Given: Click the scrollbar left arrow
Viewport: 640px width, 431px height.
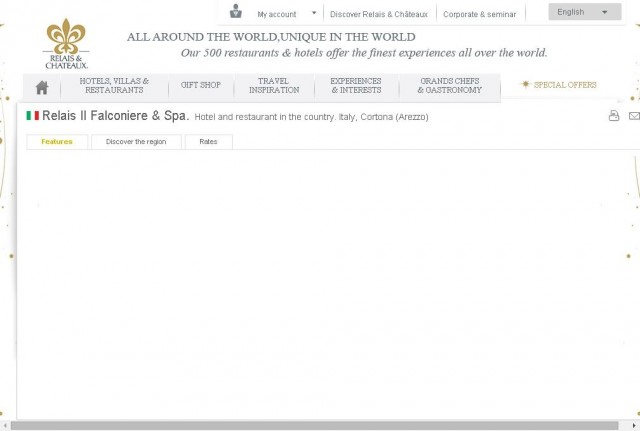Looking at the screenshot, I should (5, 426).
